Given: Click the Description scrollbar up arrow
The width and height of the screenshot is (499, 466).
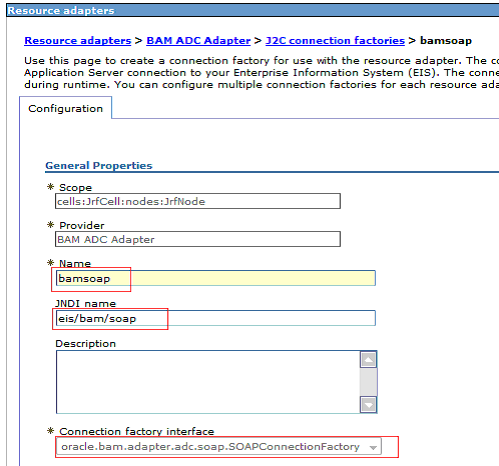Looking at the screenshot, I should (368, 360).
